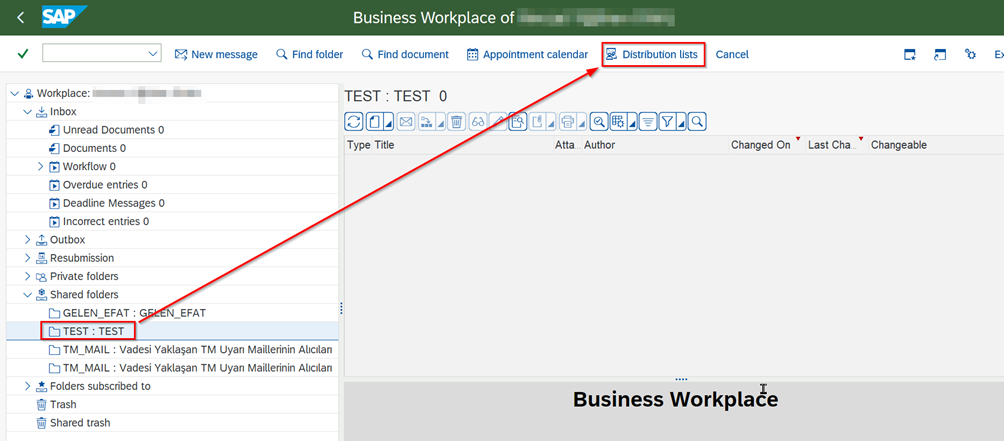Open Distribution lists
Screen dimensions: 1004x441
(652, 54)
